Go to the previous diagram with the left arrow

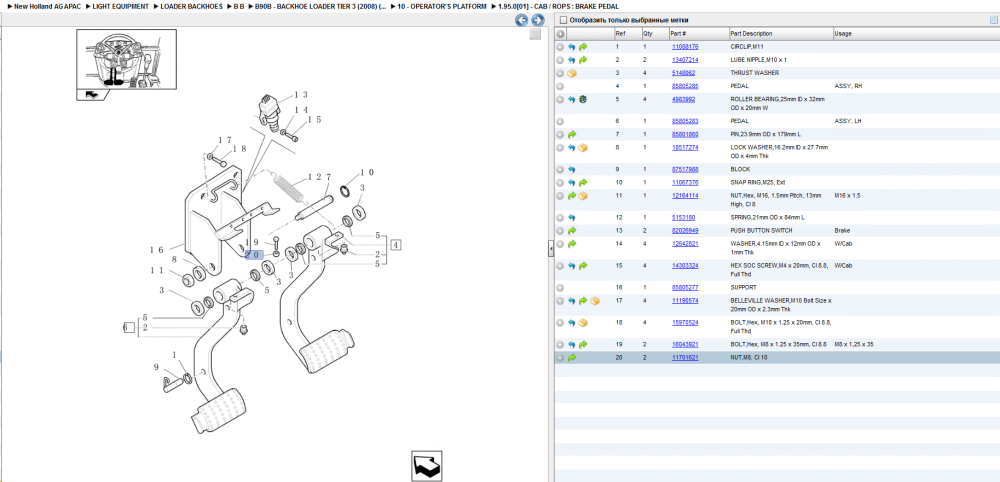522,20
